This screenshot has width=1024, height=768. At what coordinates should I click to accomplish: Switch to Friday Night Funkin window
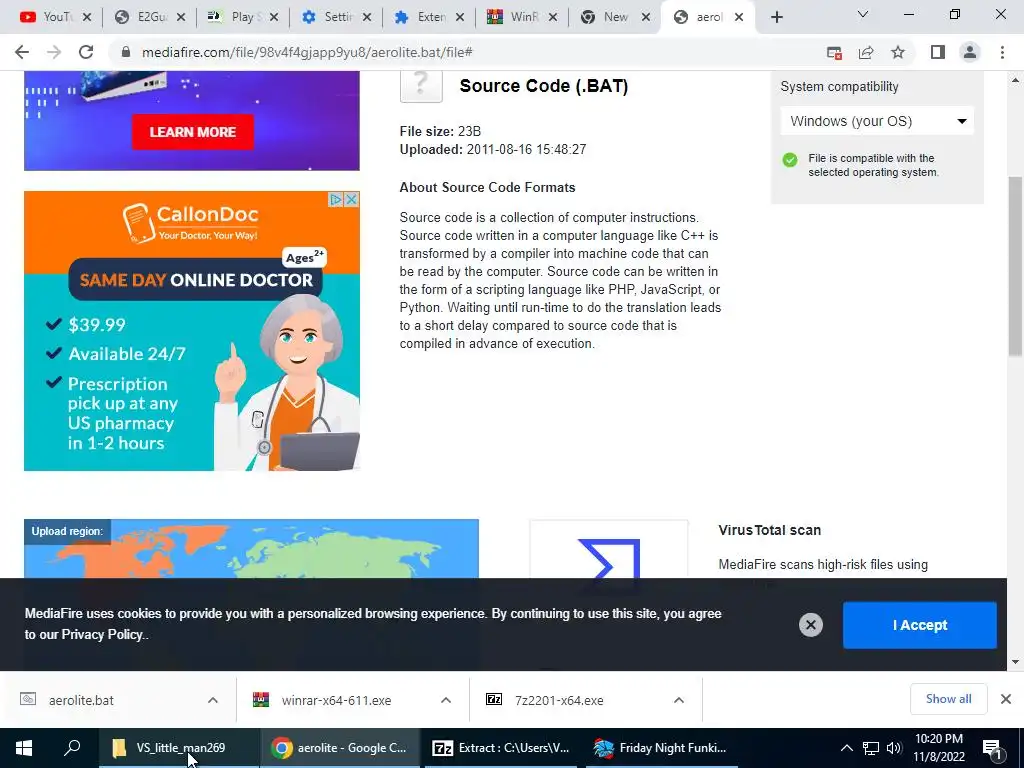[x=662, y=748]
